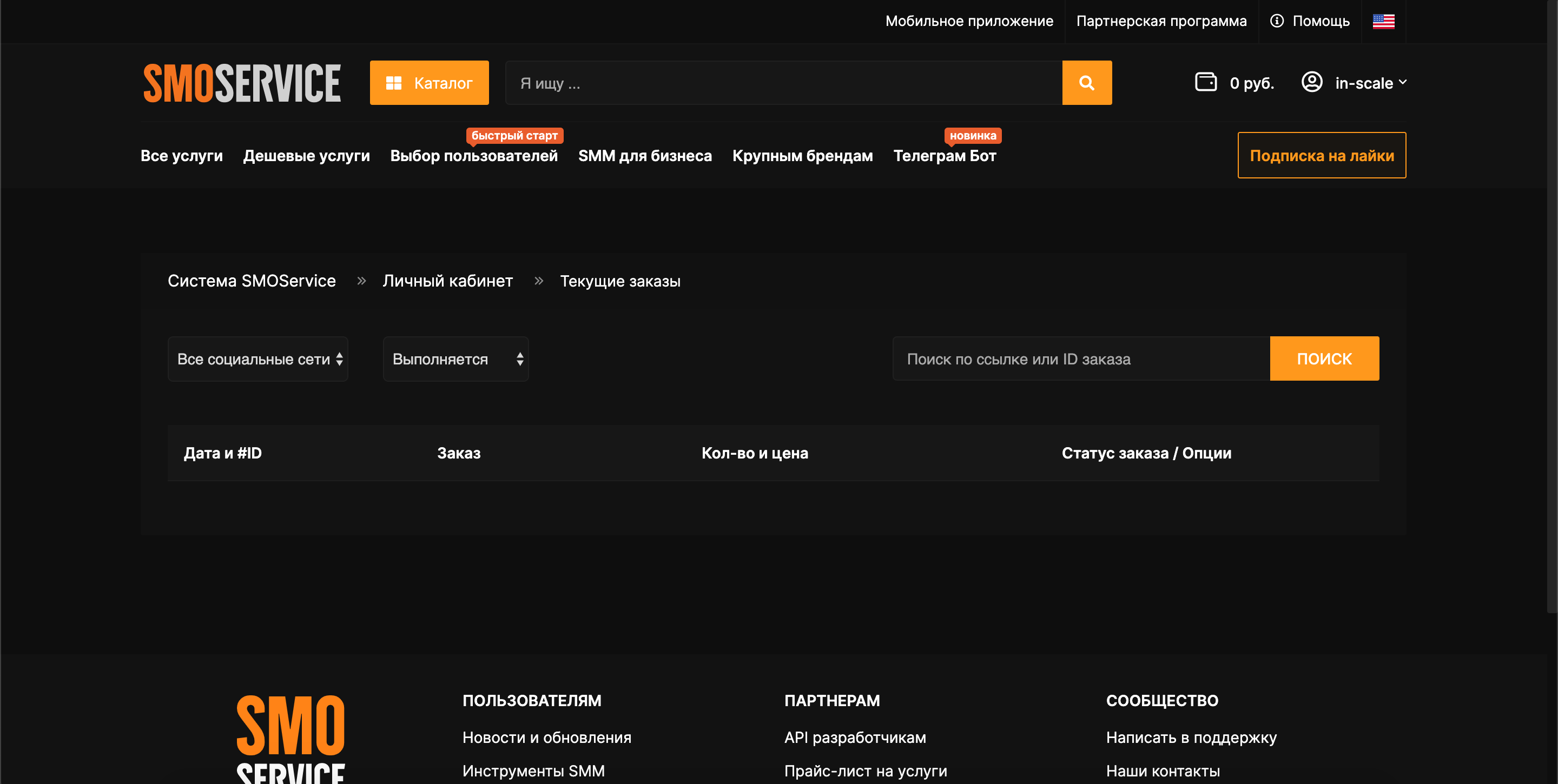Open Телеграм Бот menu item
Screen dimensions: 1558x784
945,156
